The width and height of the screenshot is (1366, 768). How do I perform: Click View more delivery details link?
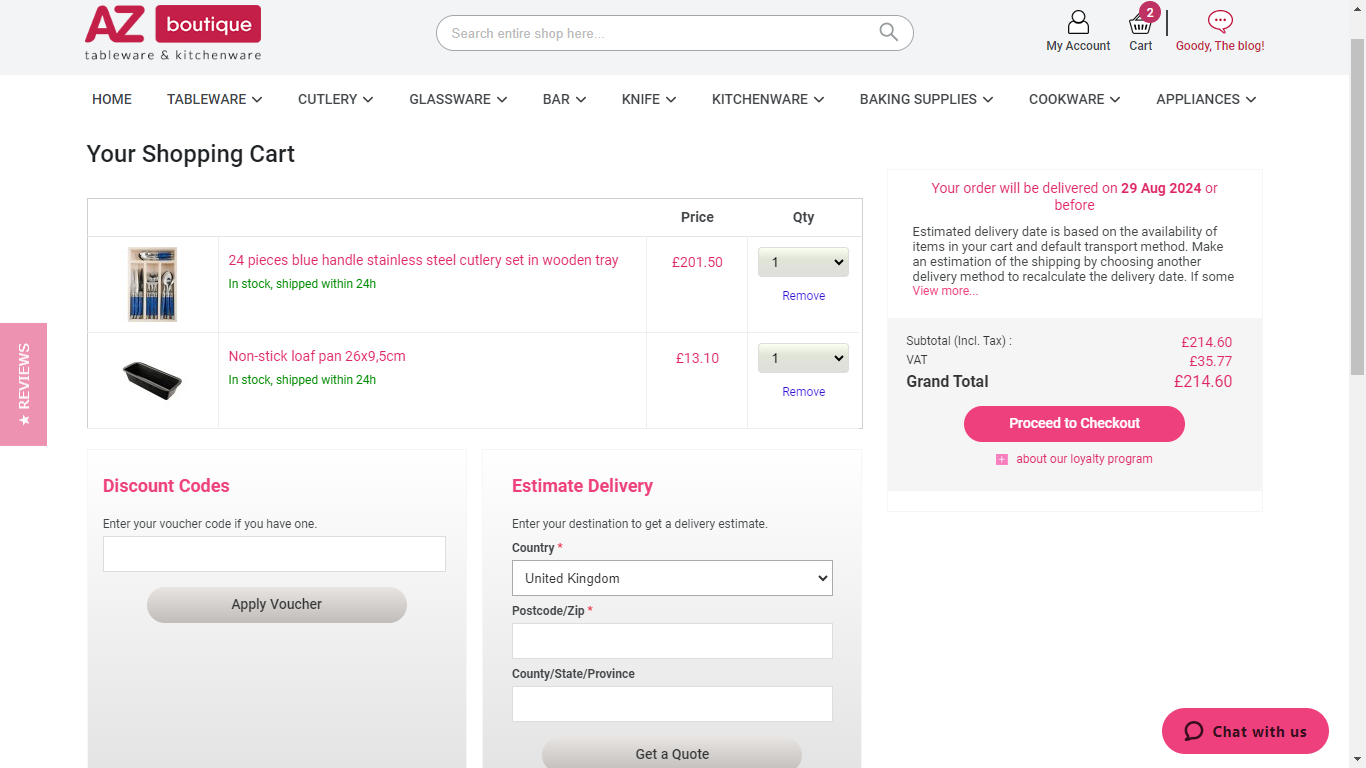tap(945, 291)
